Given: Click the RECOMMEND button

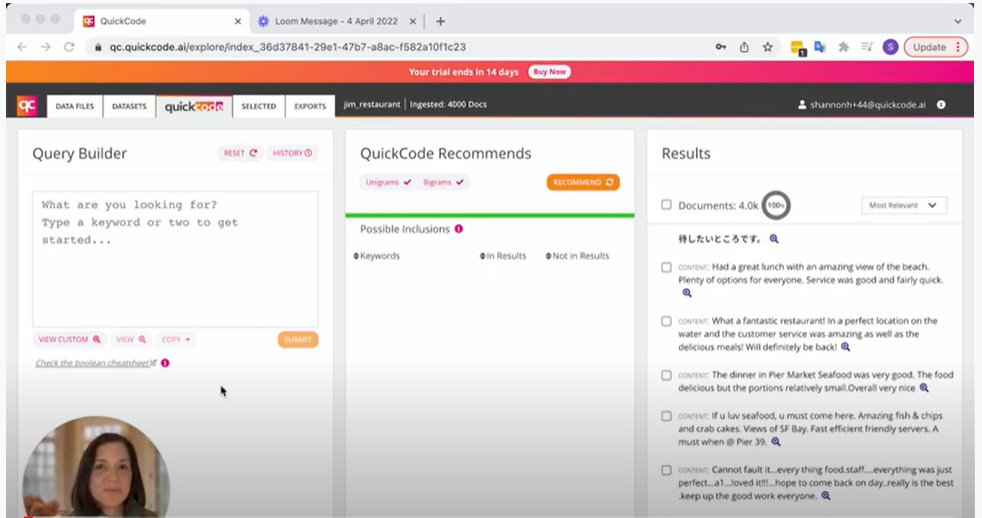Looking at the screenshot, I should 583,182.
